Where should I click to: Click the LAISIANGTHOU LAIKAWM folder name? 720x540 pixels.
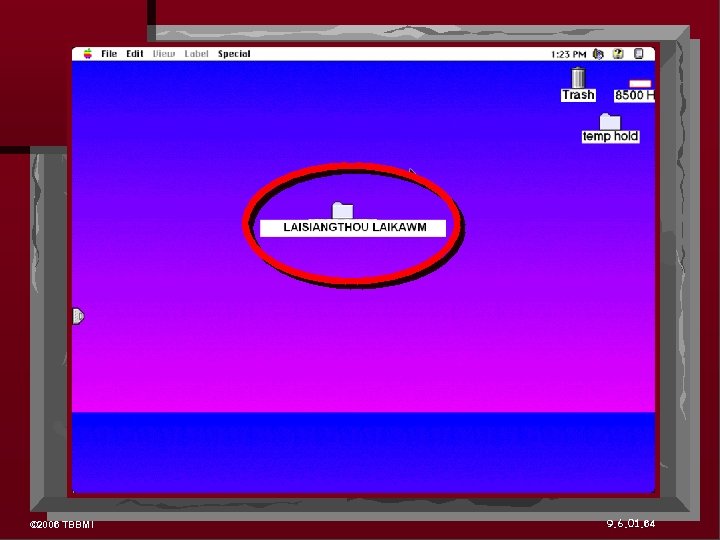[354, 227]
